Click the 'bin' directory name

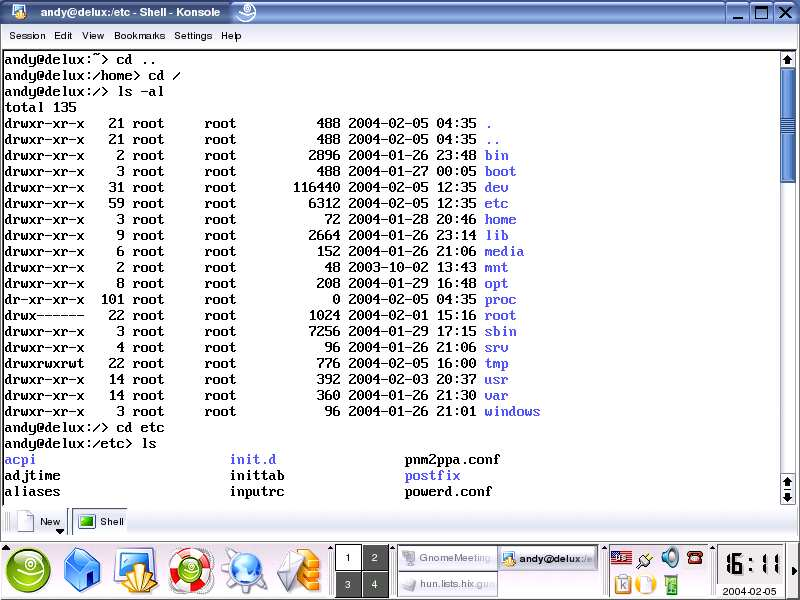pos(496,156)
